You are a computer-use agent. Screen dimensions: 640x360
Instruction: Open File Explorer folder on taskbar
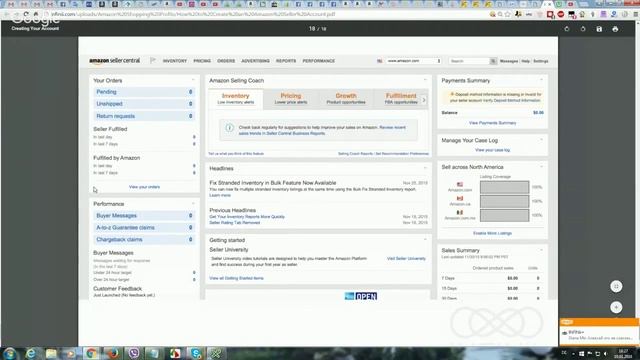51,353
